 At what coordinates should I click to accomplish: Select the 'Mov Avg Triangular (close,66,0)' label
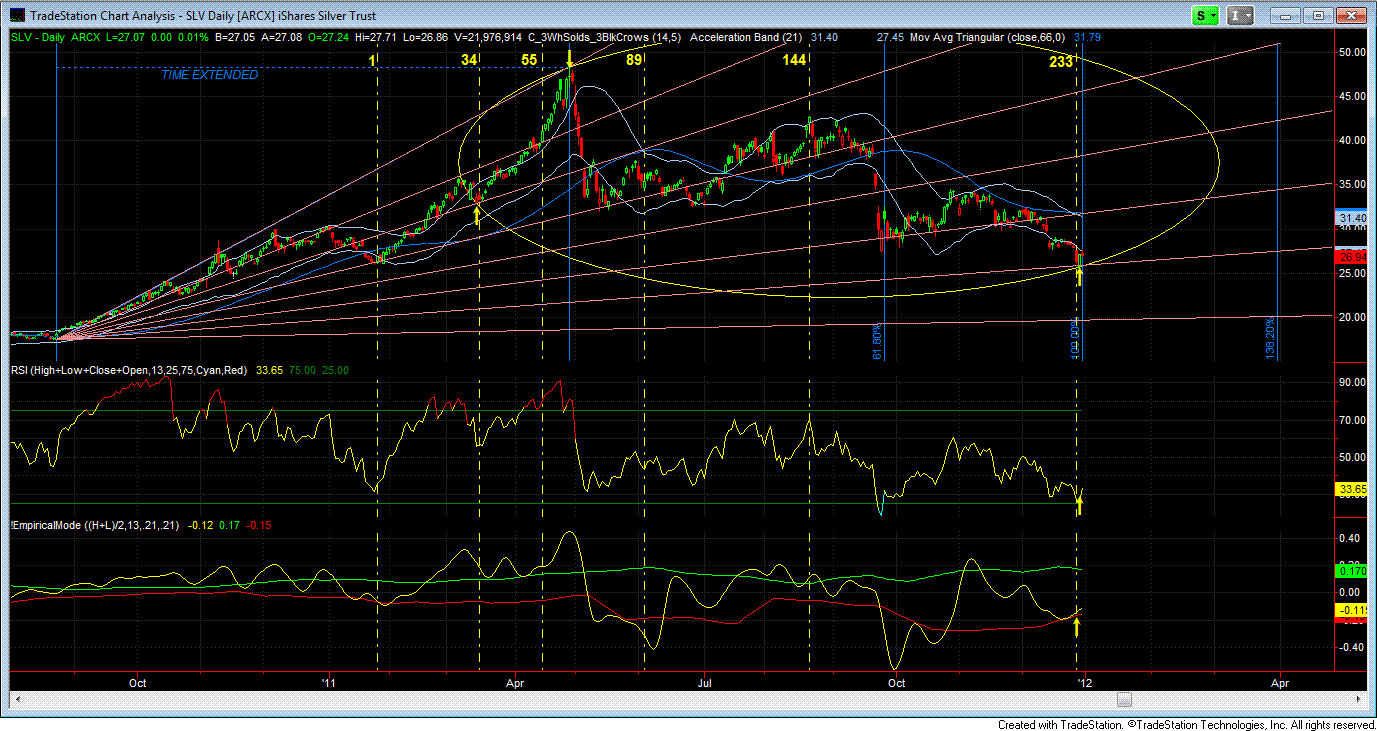pyautogui.click(x=988, y=38)
